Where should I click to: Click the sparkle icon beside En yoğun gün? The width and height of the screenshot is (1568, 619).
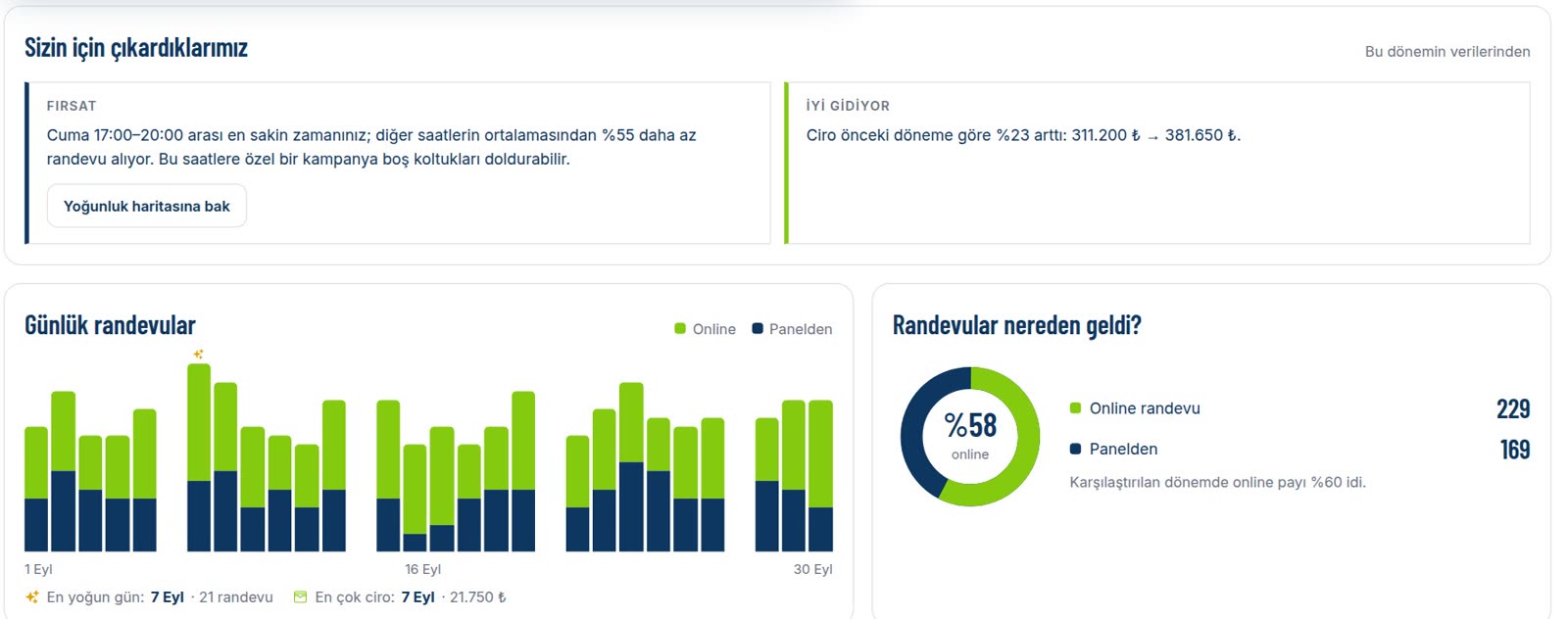(x=32, y=596)
